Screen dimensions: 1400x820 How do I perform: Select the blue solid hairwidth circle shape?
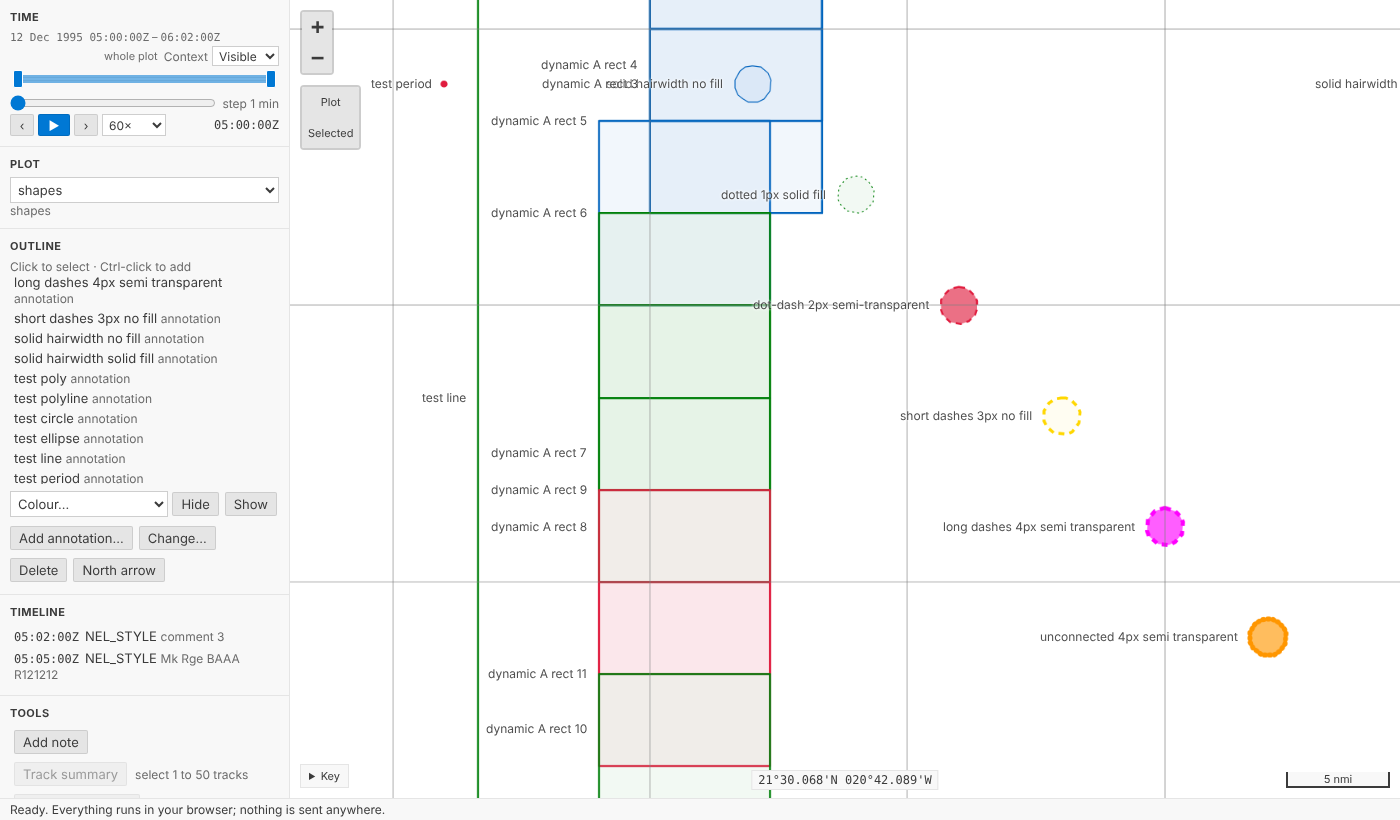(x=753, y=84)
